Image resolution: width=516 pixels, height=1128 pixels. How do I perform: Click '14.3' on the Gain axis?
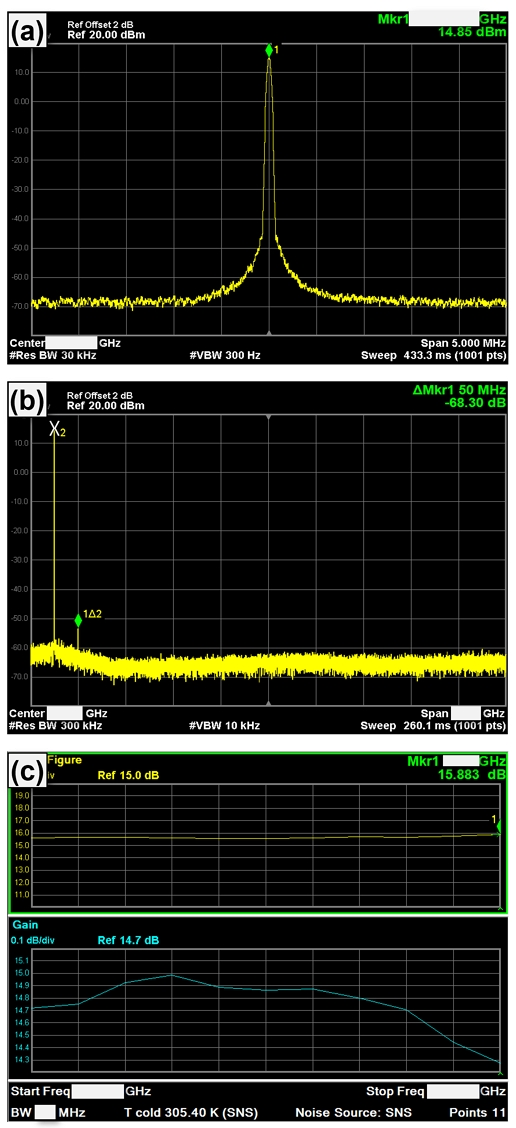22,1060
